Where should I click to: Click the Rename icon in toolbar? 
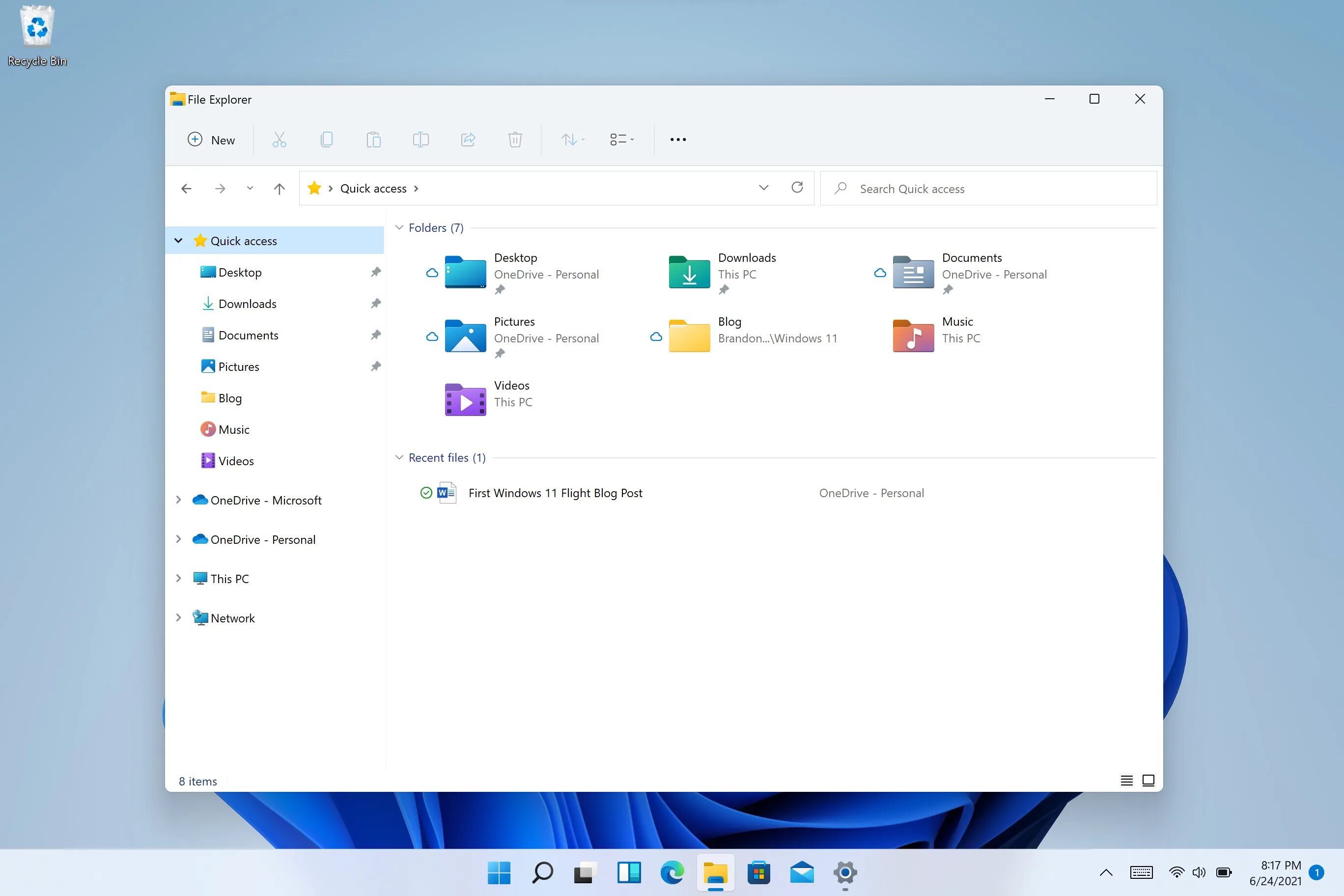coord(420,140)
